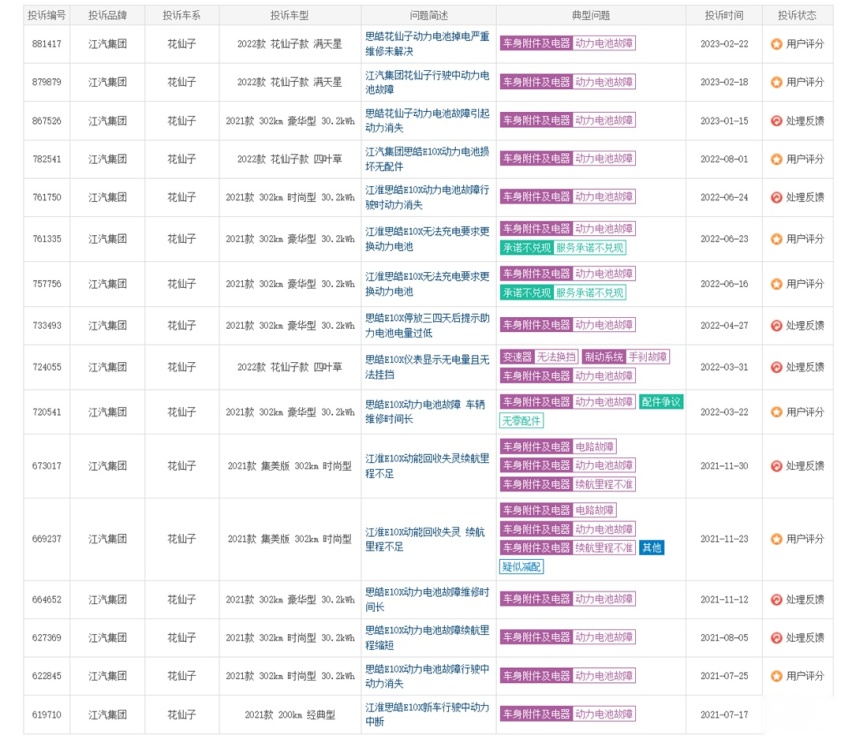This screenshot has height=750, width=852.
Task: Open the 无法充电要求更换动力电池 link for complaint 757756
Action: [x=427, y=284]
